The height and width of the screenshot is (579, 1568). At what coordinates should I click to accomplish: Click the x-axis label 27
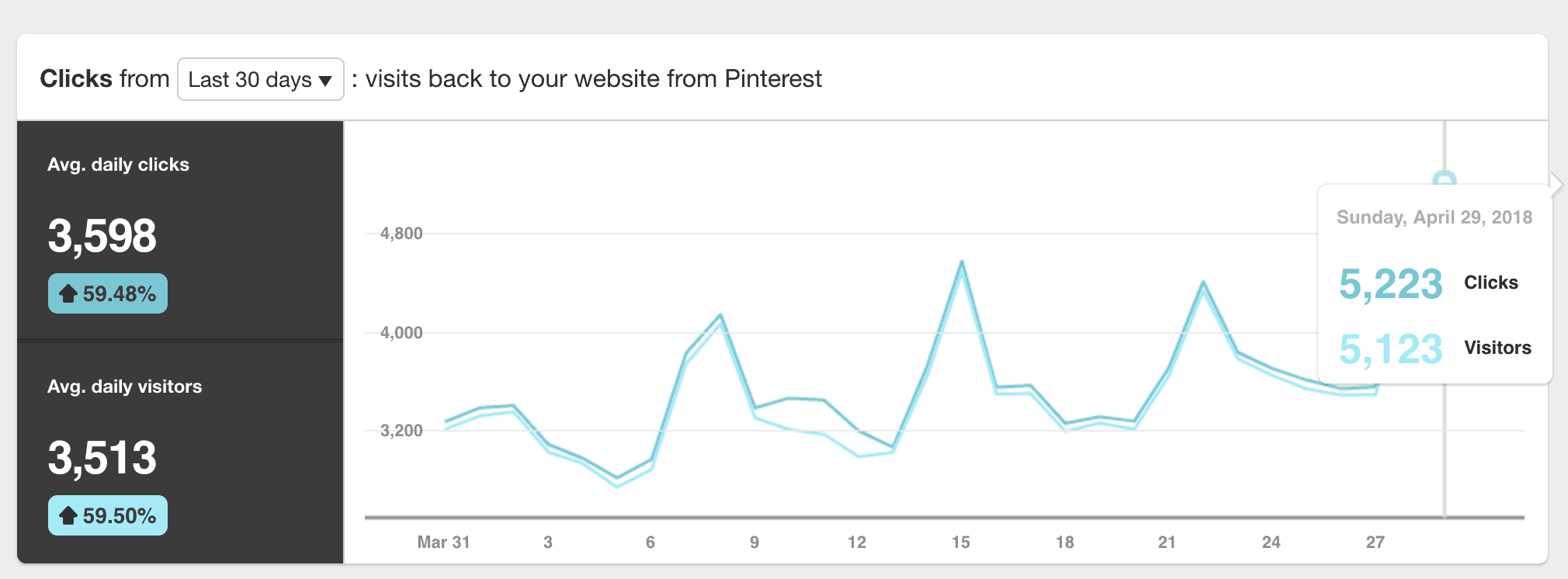pyautogui.click(x=1375, y=543)
